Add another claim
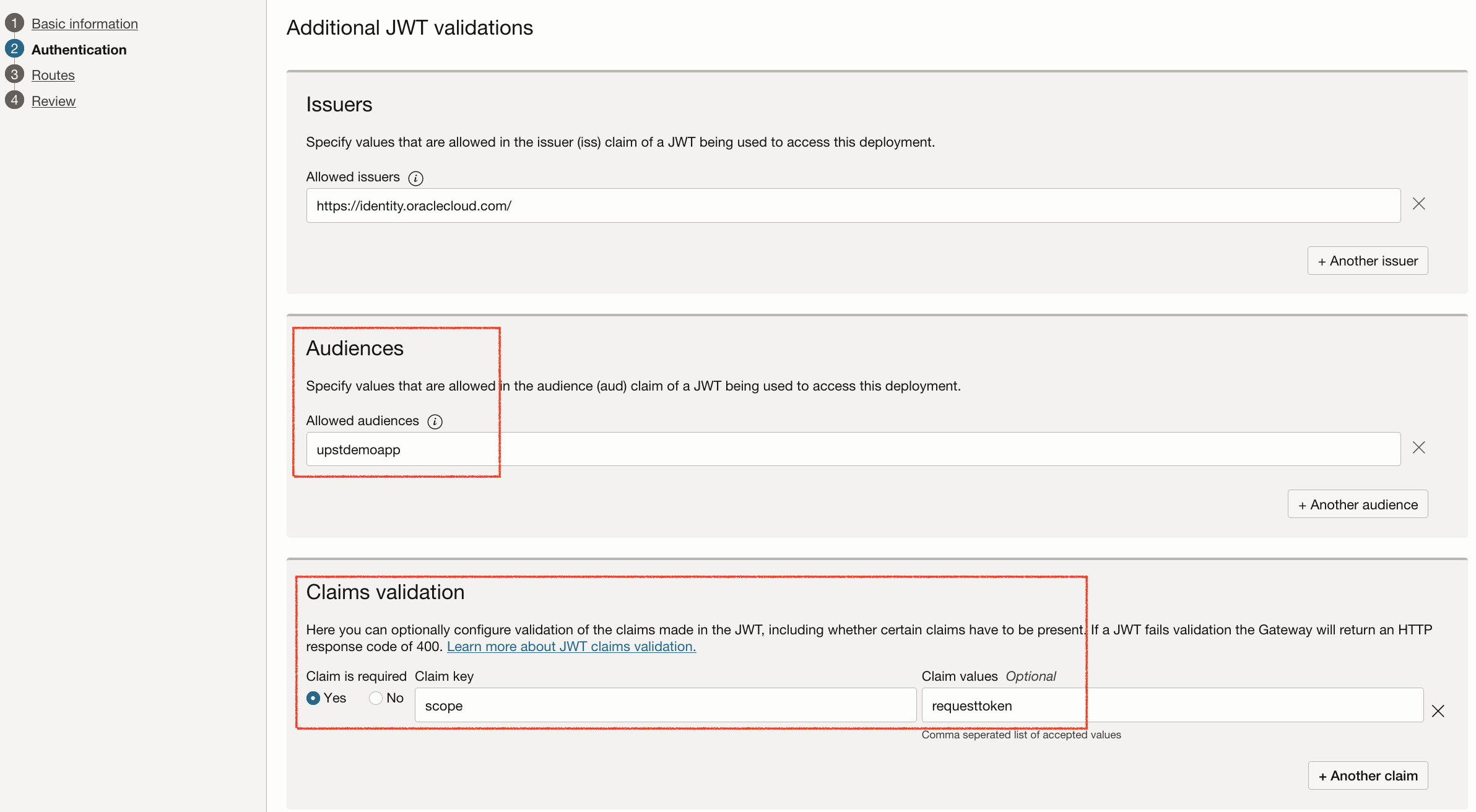This screenshot has height=812, width=1476. [x=1368, y=776]
